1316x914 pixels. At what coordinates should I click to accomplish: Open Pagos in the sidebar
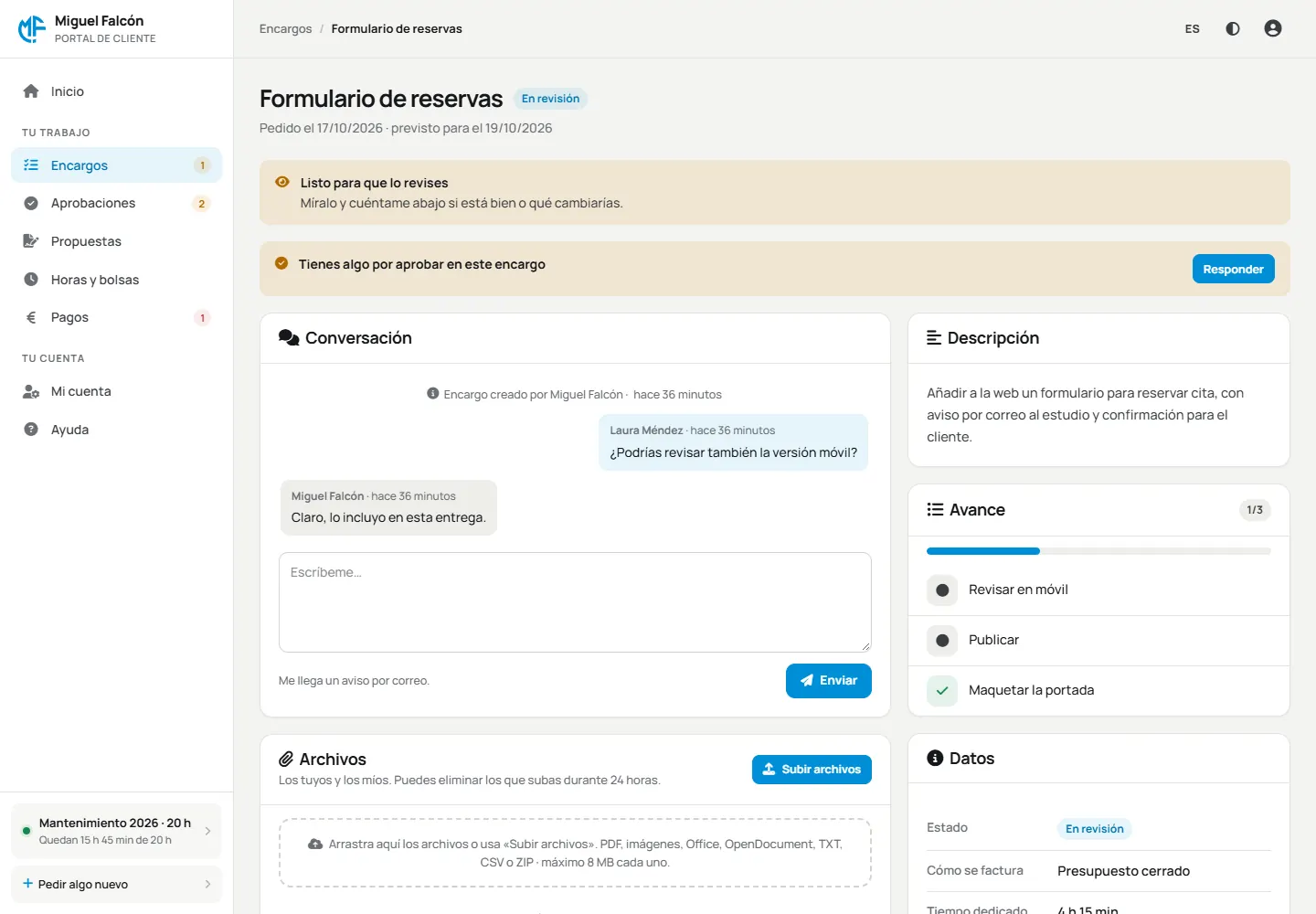point(116,317)
